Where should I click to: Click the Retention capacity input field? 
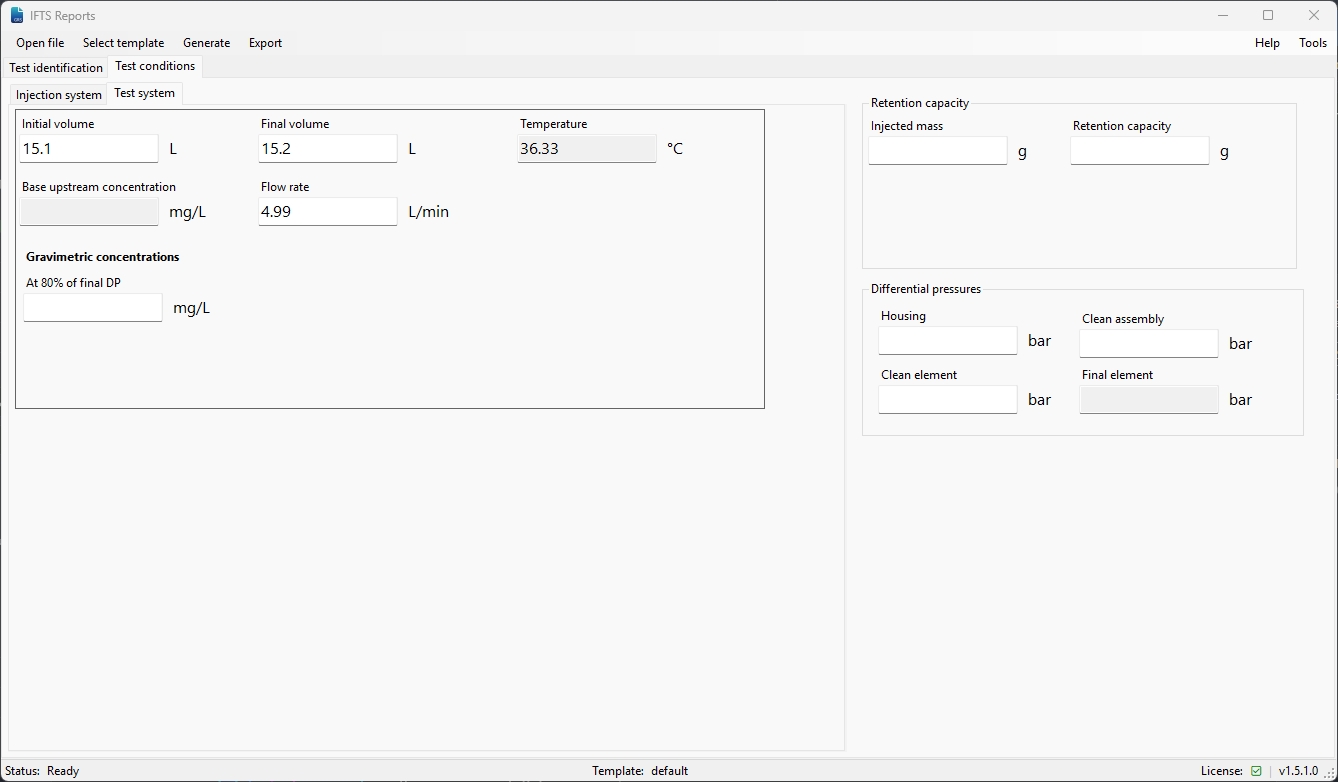tap(1140, 151)
